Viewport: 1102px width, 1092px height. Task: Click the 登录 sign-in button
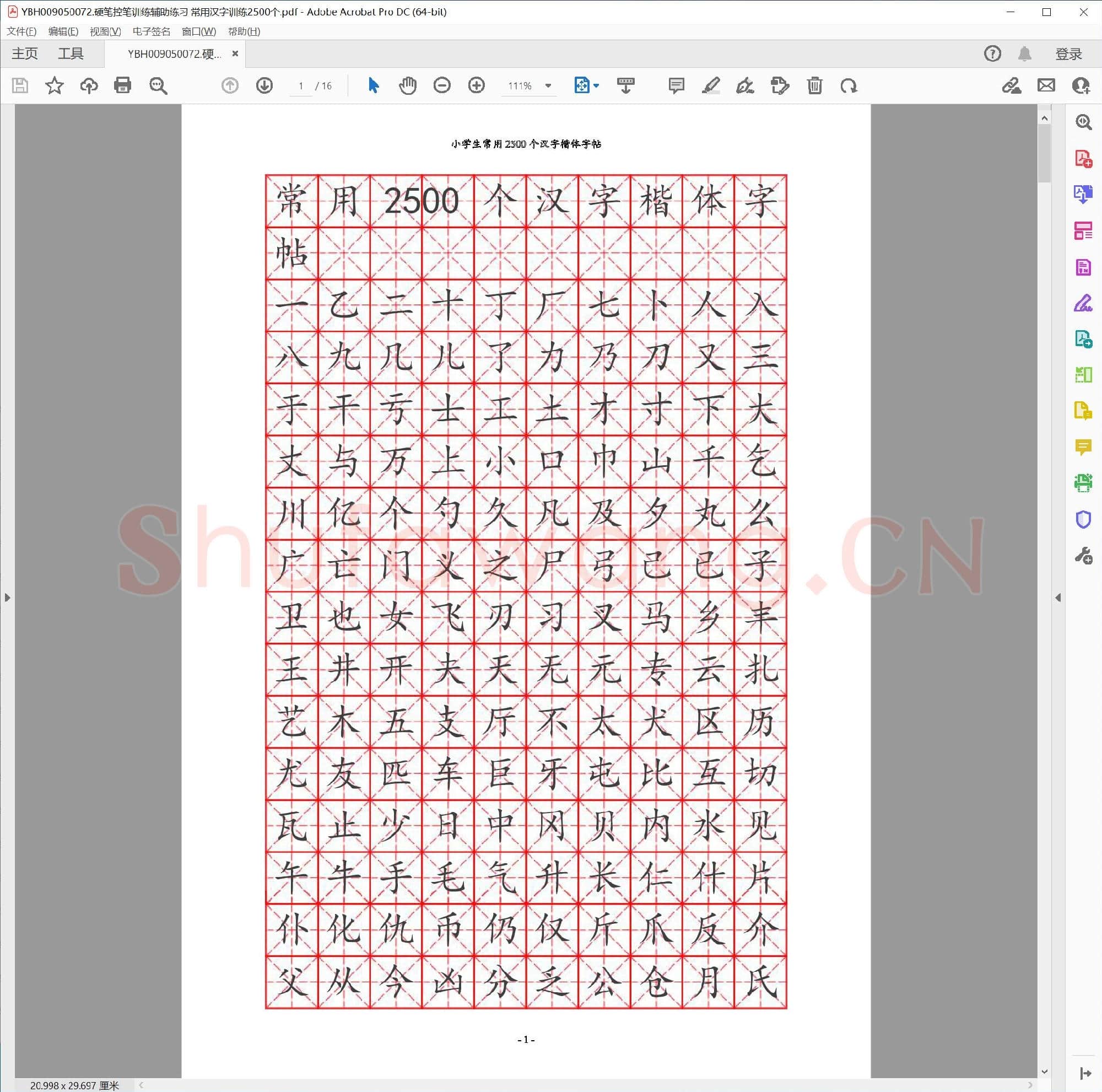[1068, 53]
